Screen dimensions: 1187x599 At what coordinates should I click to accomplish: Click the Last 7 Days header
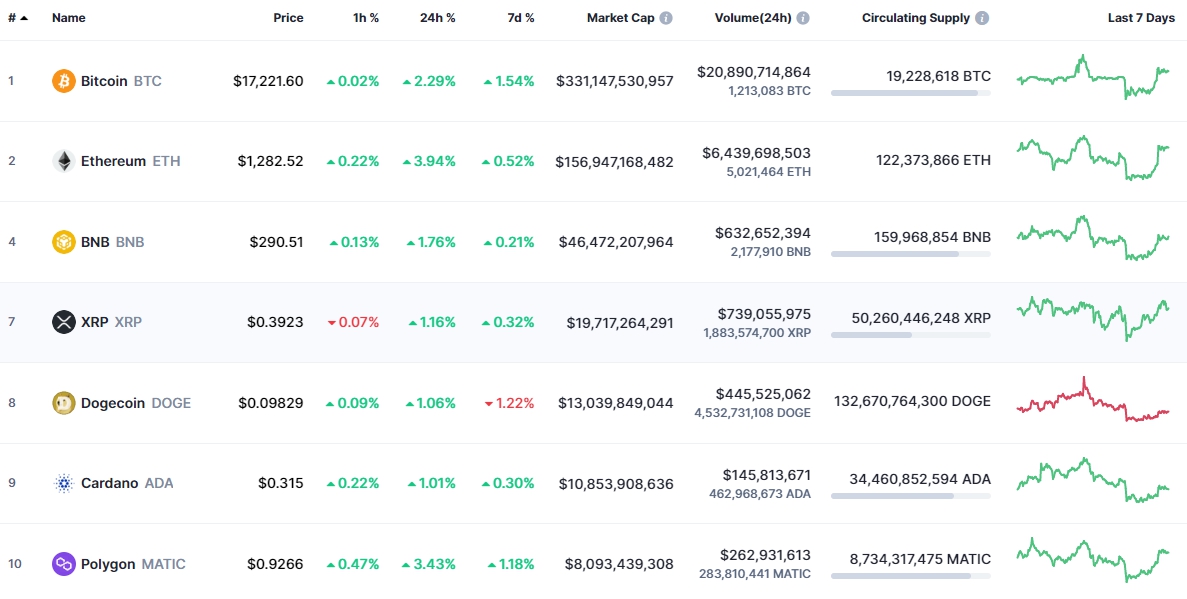point(1141,18)
